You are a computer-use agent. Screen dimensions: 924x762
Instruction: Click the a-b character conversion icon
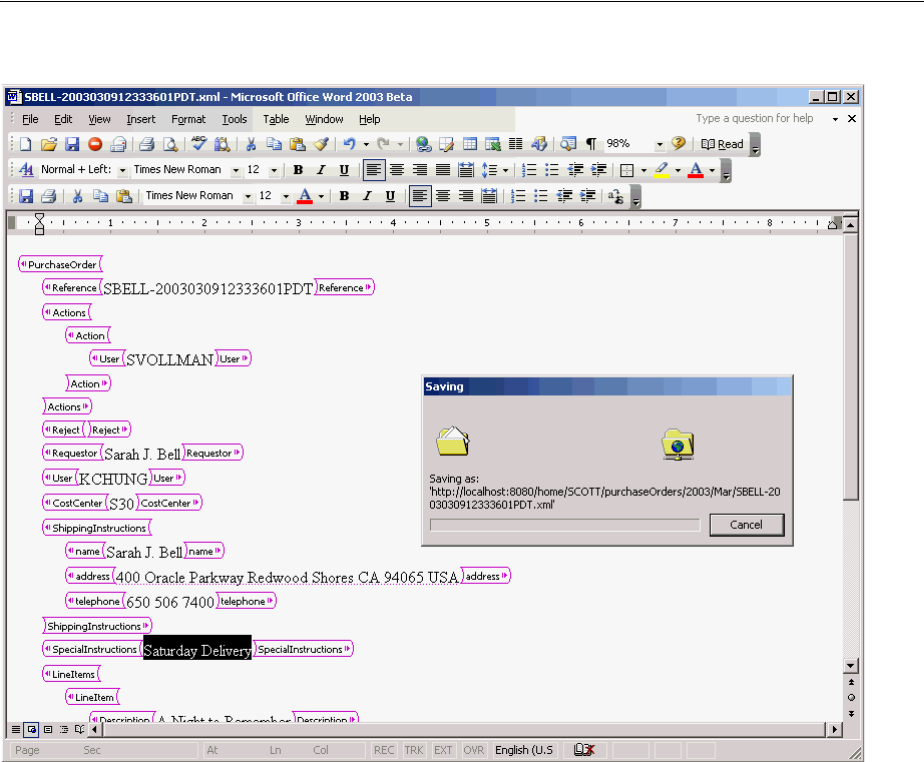[616, 196]
